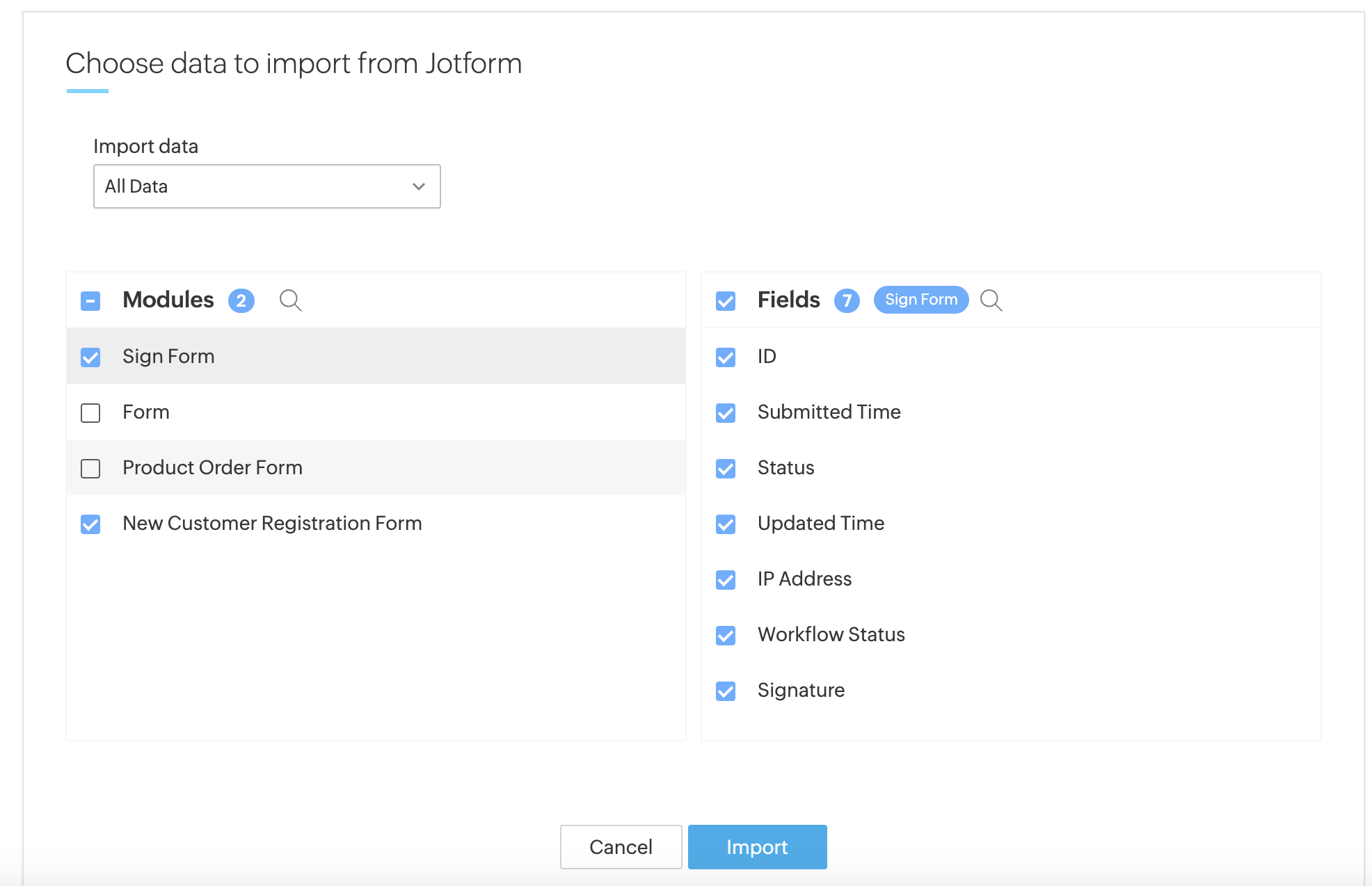Viewport: 1372px width, 886px height.
Task: Enable Product Order Form module
Action: point(90,469)
